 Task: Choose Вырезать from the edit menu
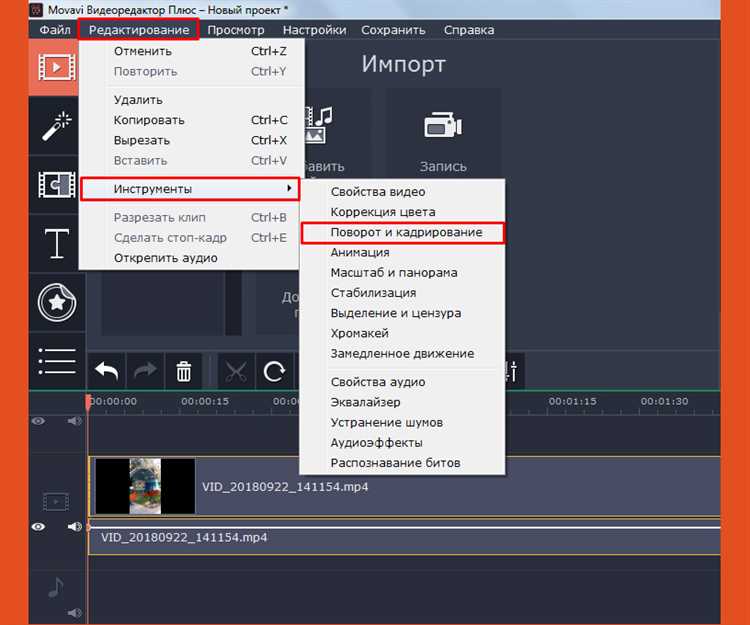(191, 140)
